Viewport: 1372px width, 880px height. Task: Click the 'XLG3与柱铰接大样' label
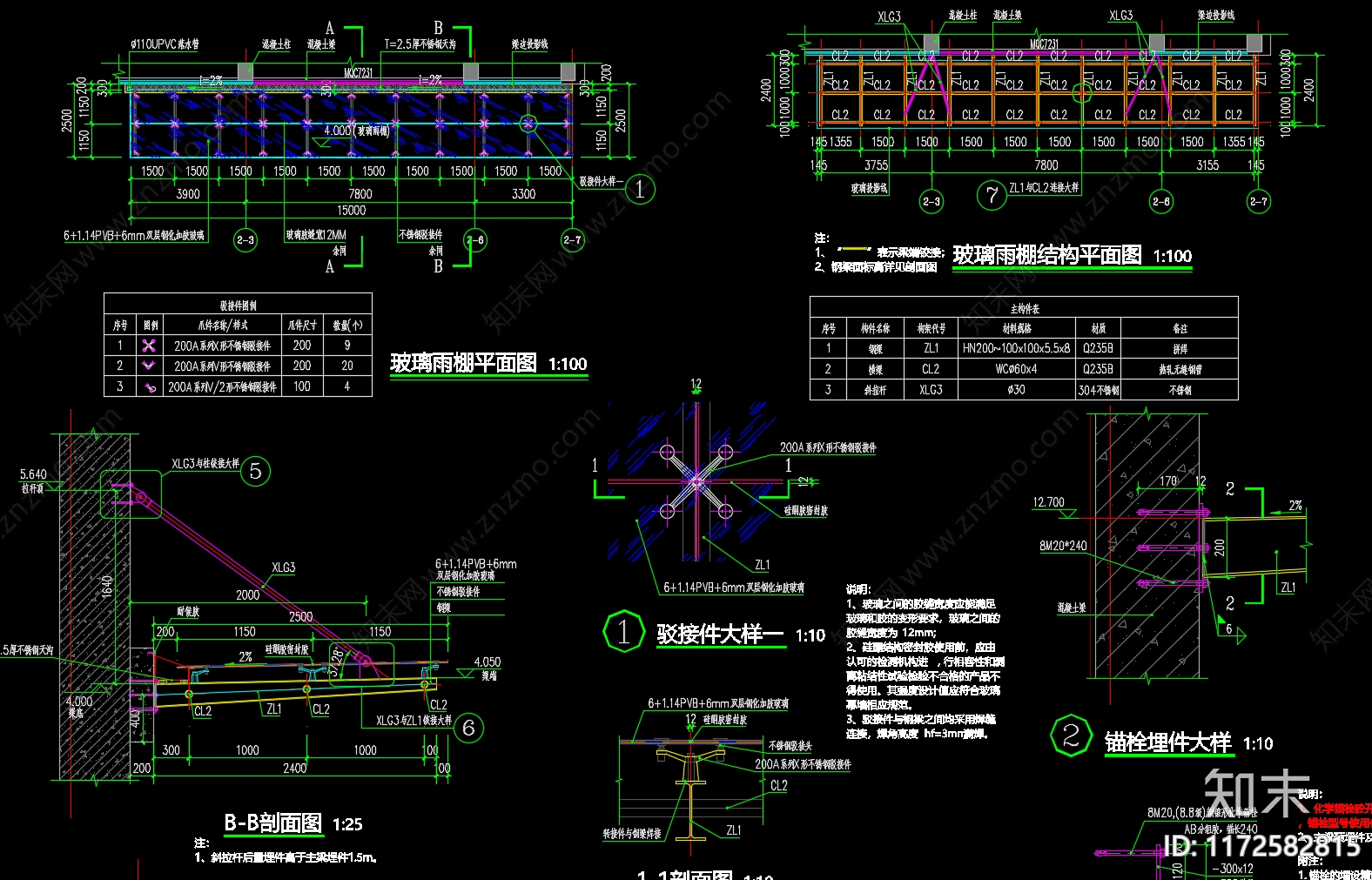click(205, 463)
